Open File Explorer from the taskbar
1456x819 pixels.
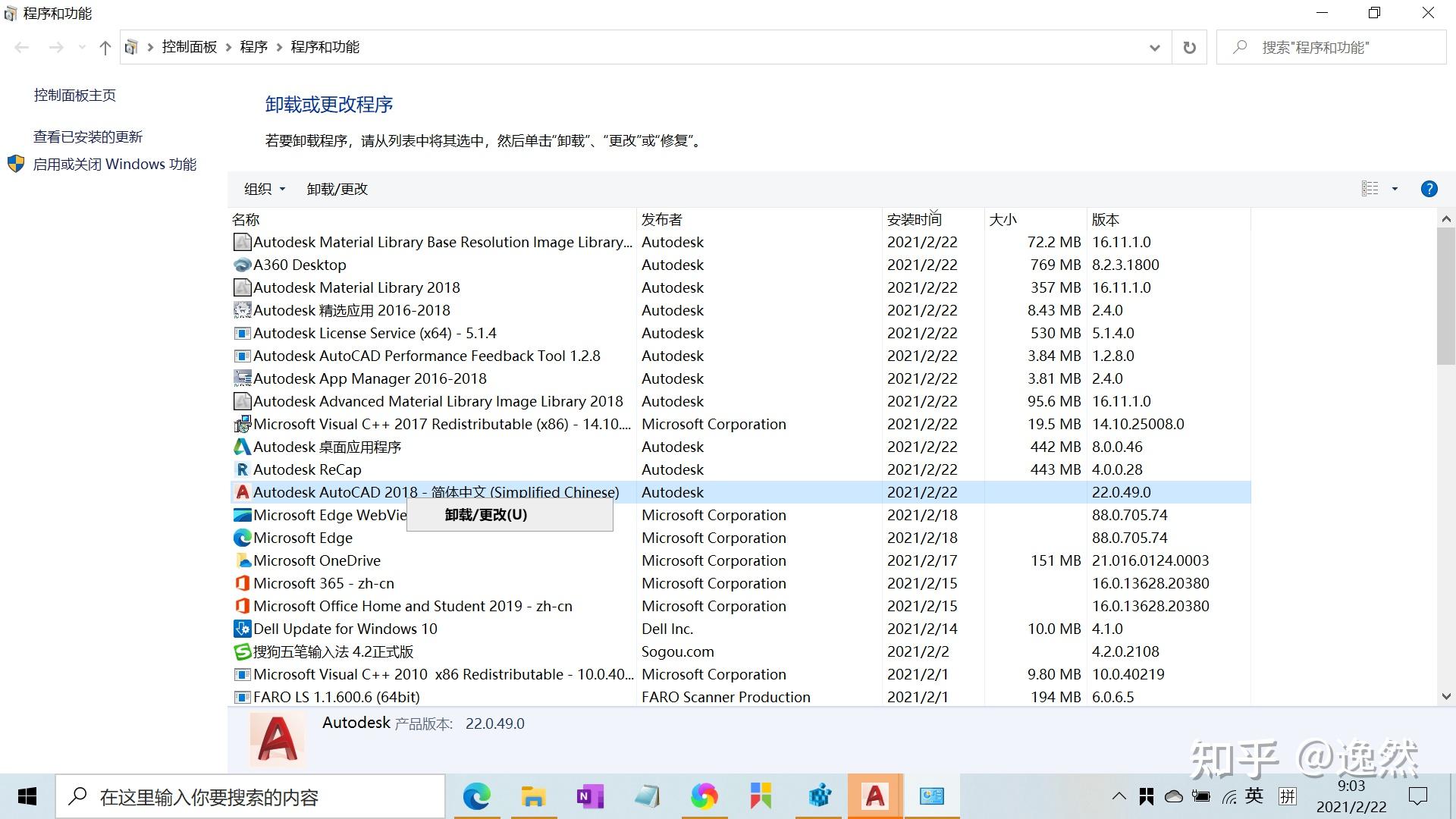coord(533,796)
